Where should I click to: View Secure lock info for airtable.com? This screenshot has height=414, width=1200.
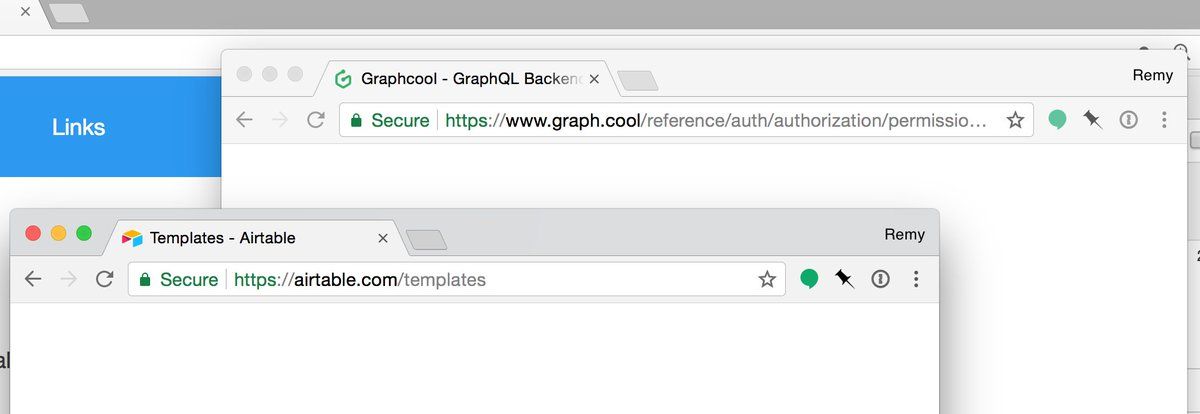click(178, 280)
